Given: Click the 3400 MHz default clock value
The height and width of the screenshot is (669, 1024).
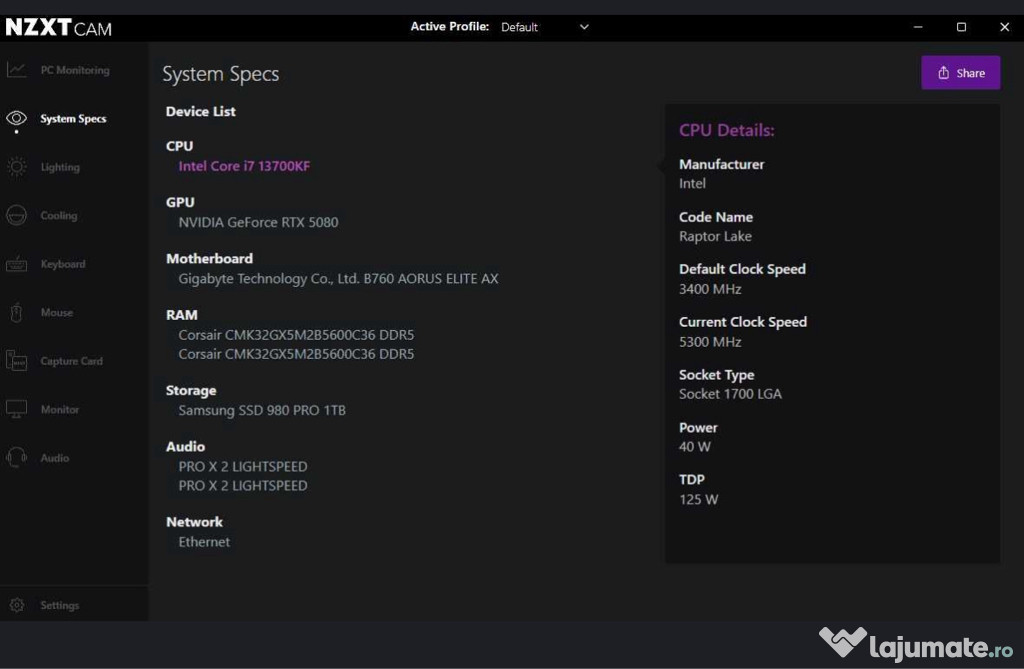Looking at the screenshot, I should tap(710, 289).
